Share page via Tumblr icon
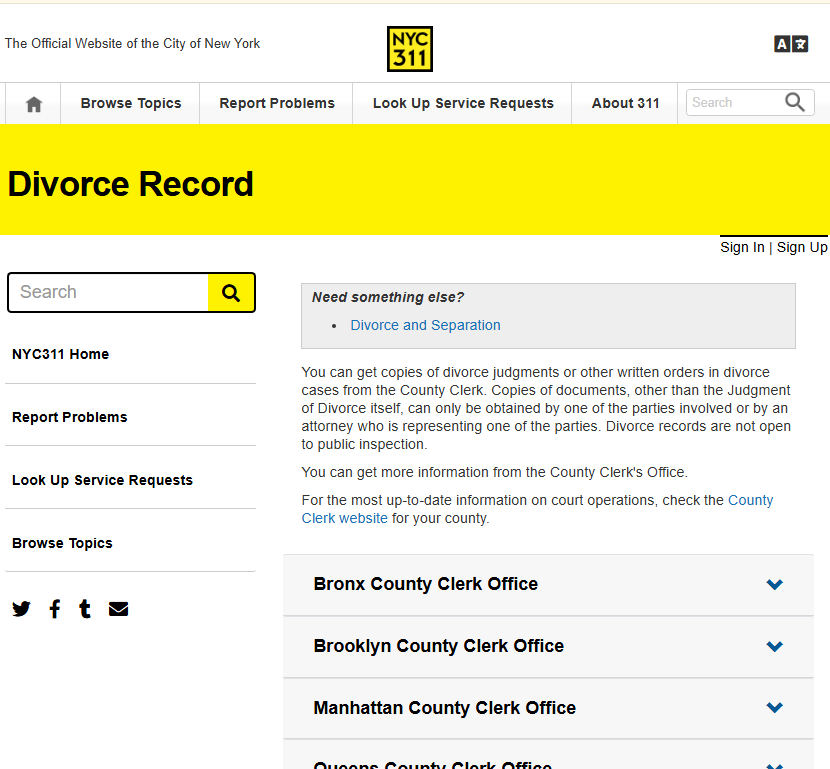This screenshot has height=769, width=830. (x=85, y=609)
